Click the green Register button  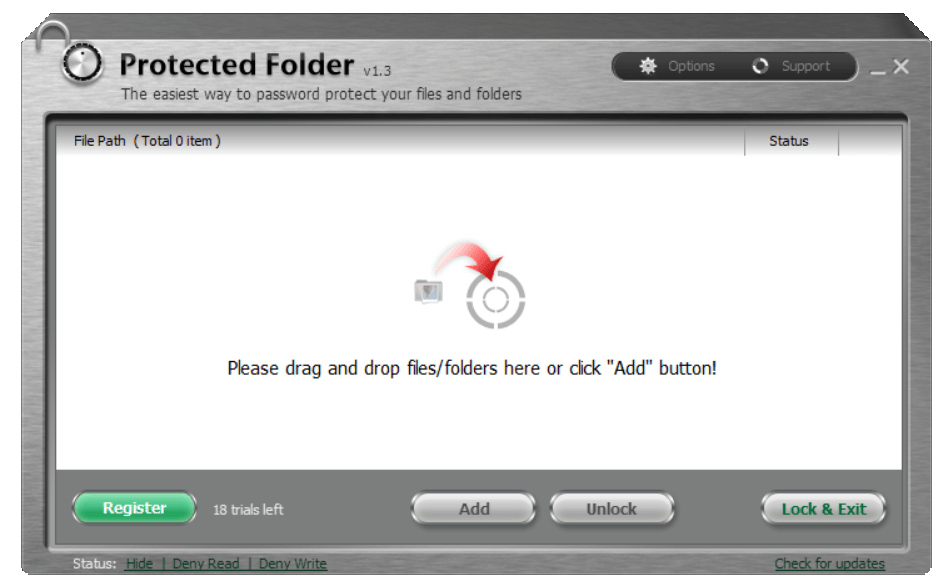(x=134, y=508)
